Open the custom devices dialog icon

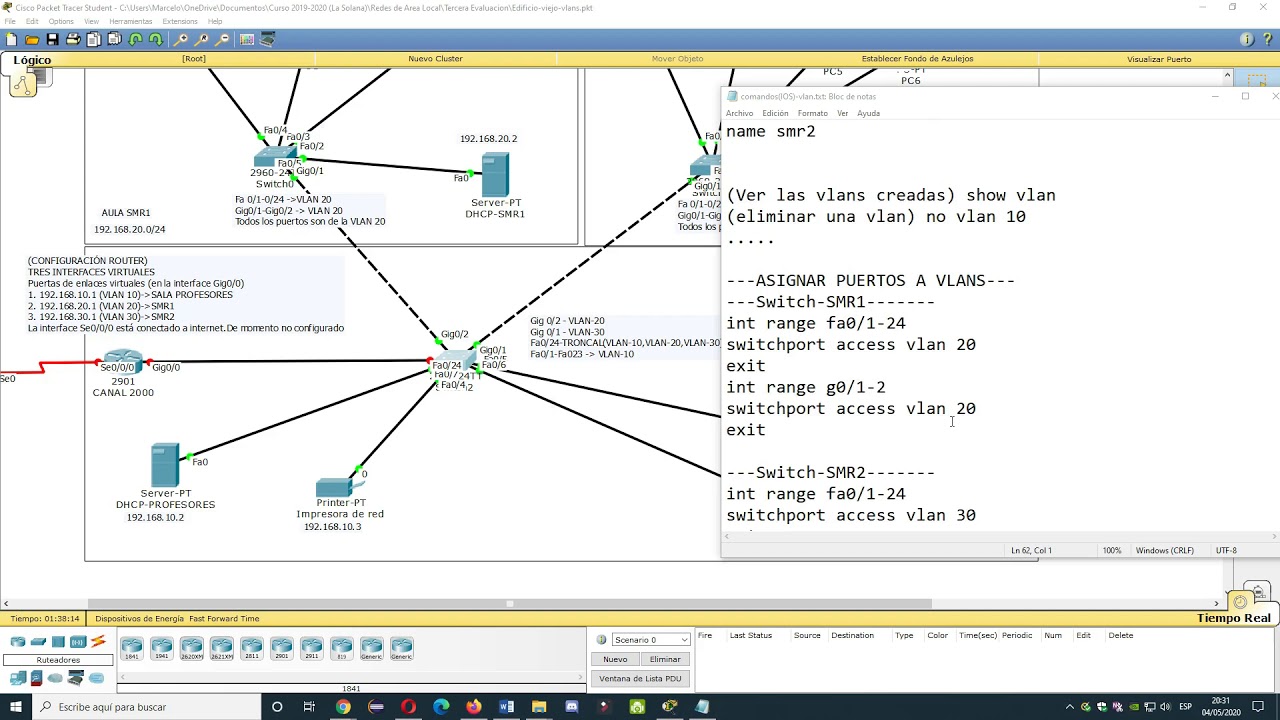267,40
